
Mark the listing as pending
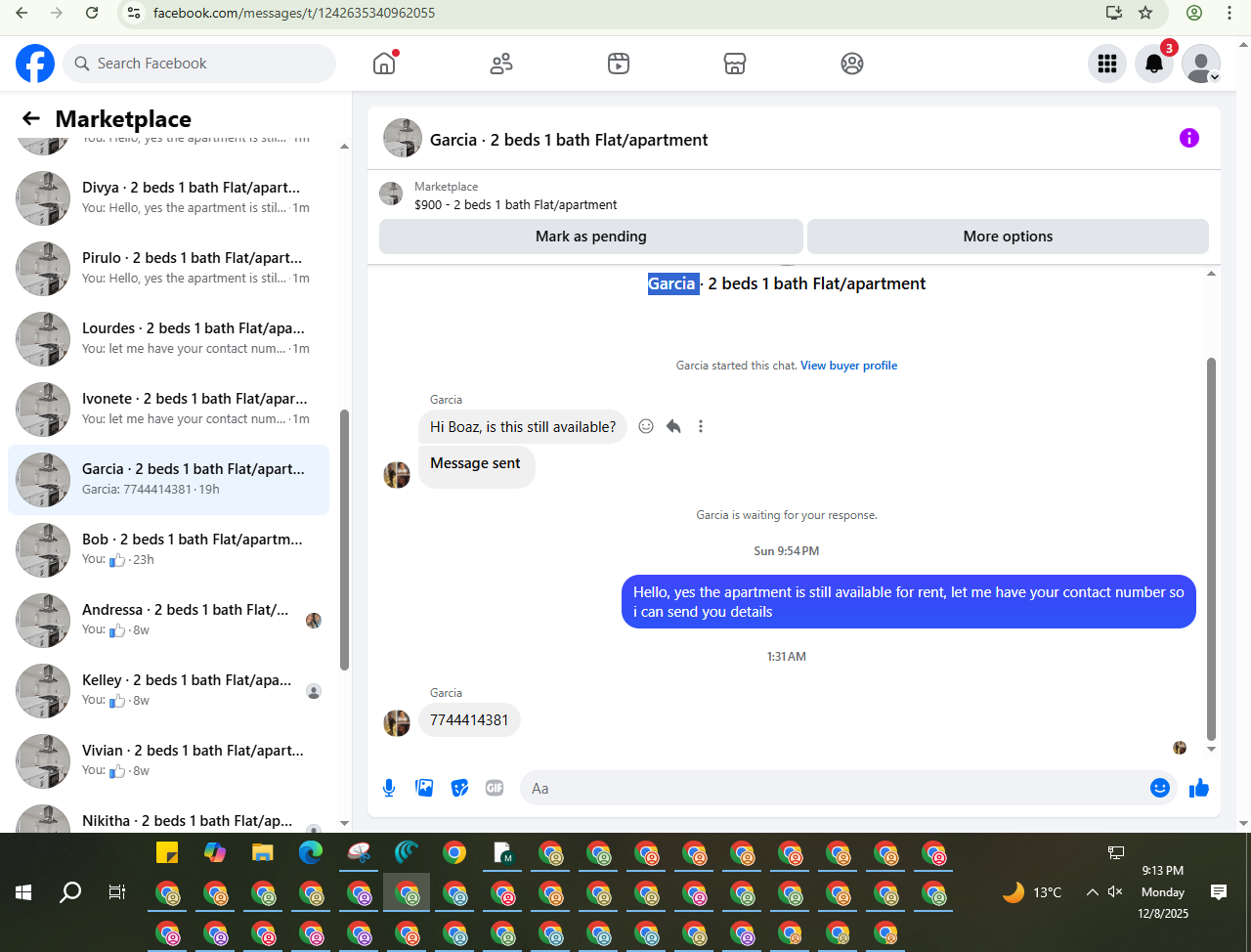pyautogui.click(x=591, y=237)
